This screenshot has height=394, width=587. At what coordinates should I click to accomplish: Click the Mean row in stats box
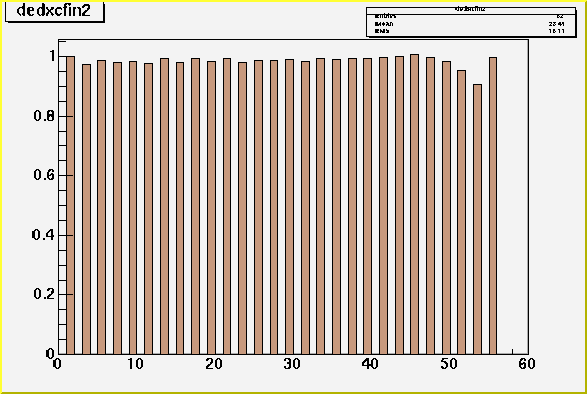pyautogui.click(x=471, y=24)
